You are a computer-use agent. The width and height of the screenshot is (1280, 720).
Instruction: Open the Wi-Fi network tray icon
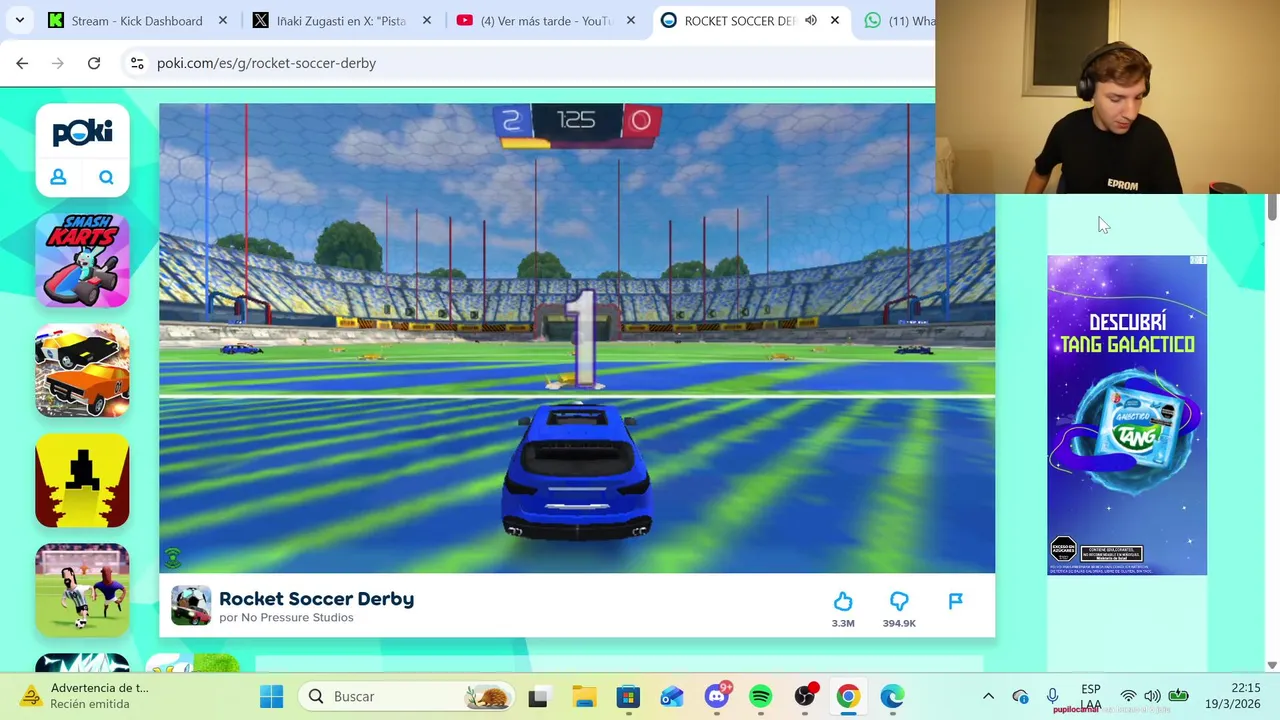pyautogui.click(x=1128, y=696)
